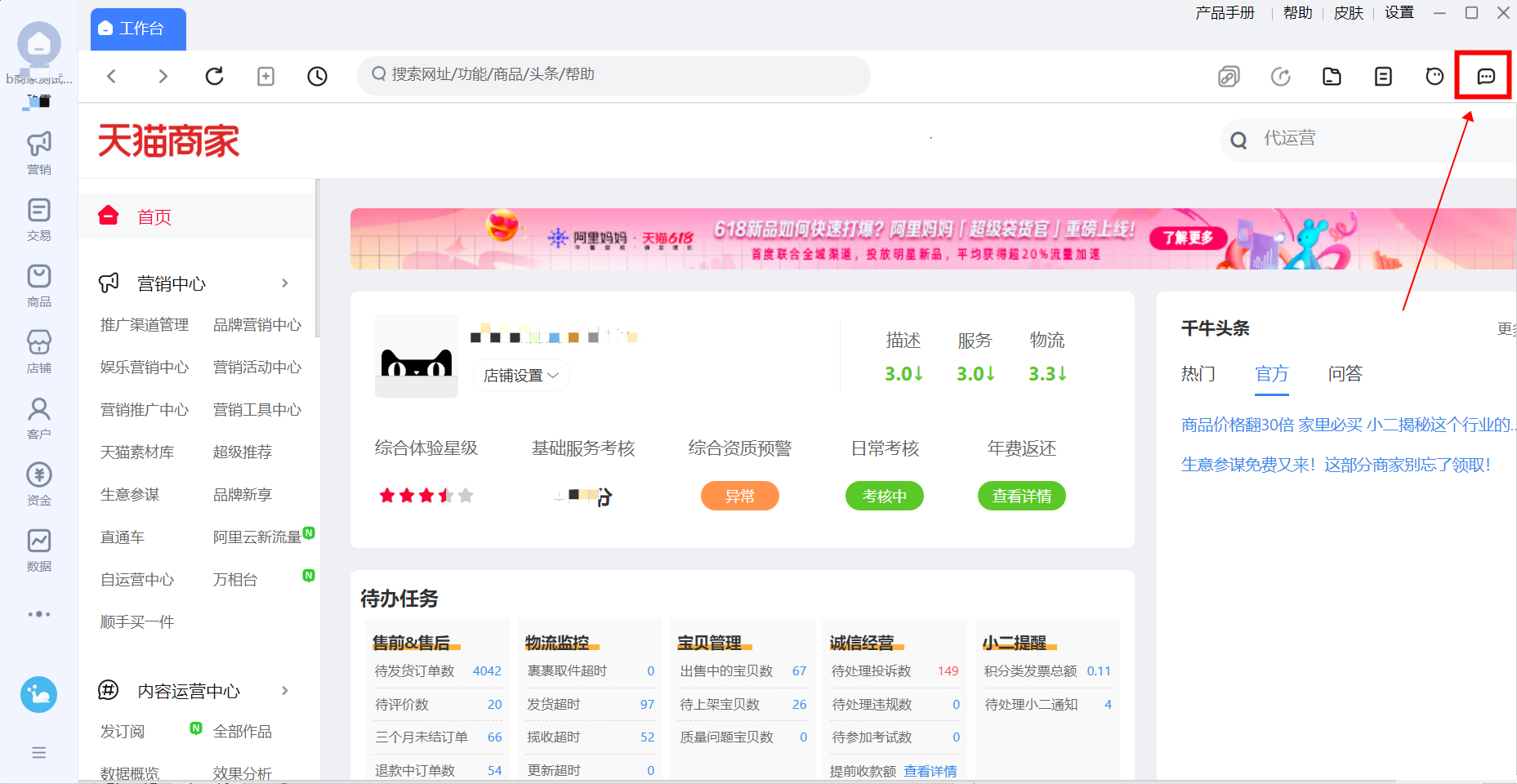The height and width of the screenshot is (784, 1517).
Task: Reload the page with the refresh icon
Action: [214, 76]
